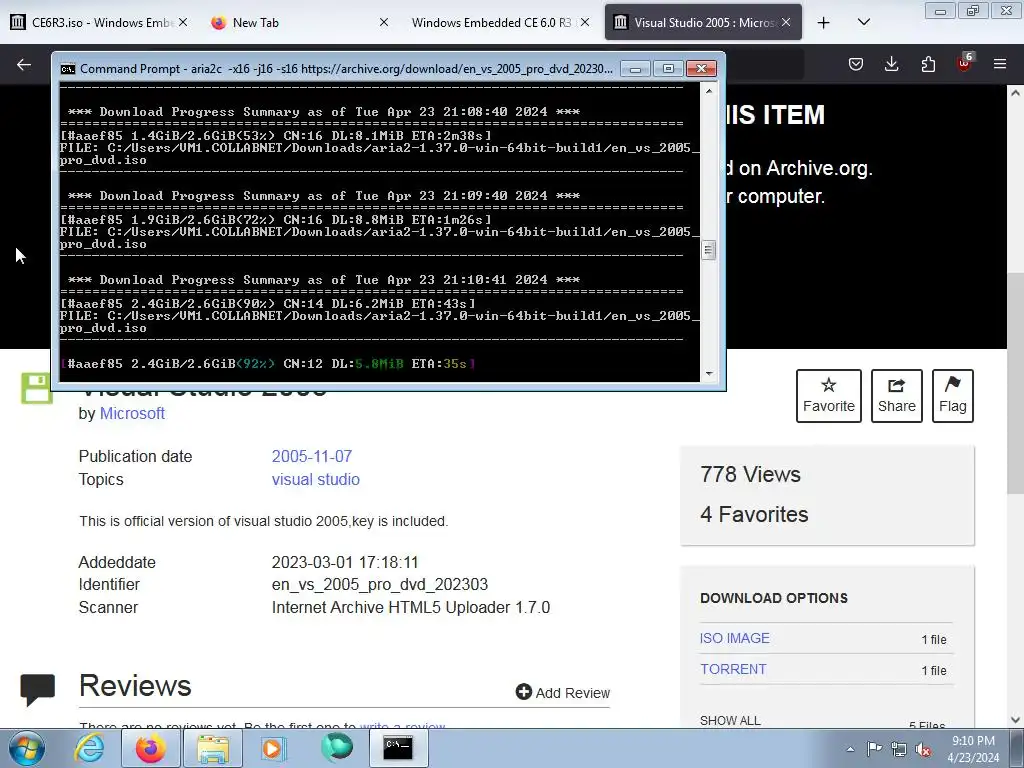The height and width of the screenshot is (768, 1024).
Task: Select identifier en_vs_2005_pro_dvd_202303
Action: coord(380,584)
